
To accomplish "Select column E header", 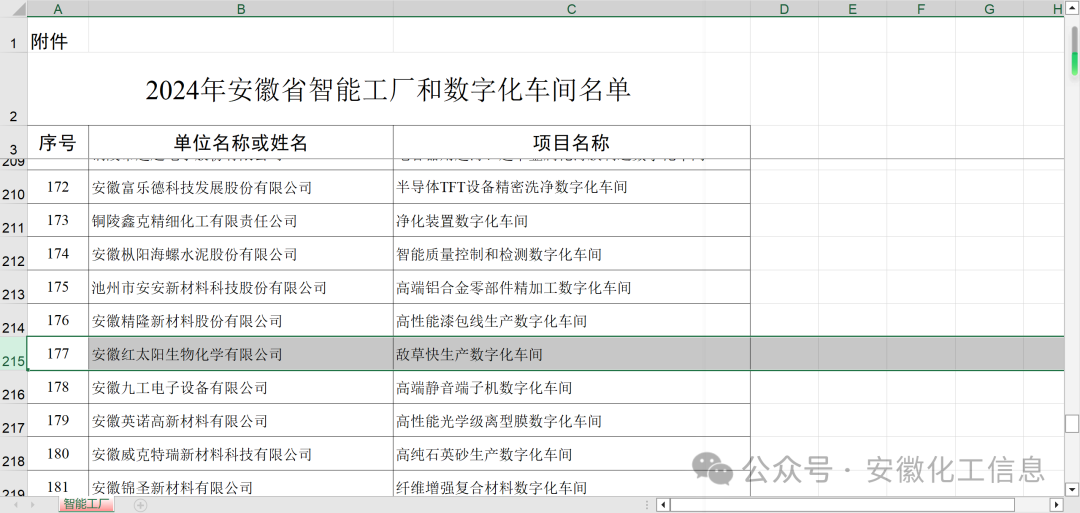I will tap(852, 8).
